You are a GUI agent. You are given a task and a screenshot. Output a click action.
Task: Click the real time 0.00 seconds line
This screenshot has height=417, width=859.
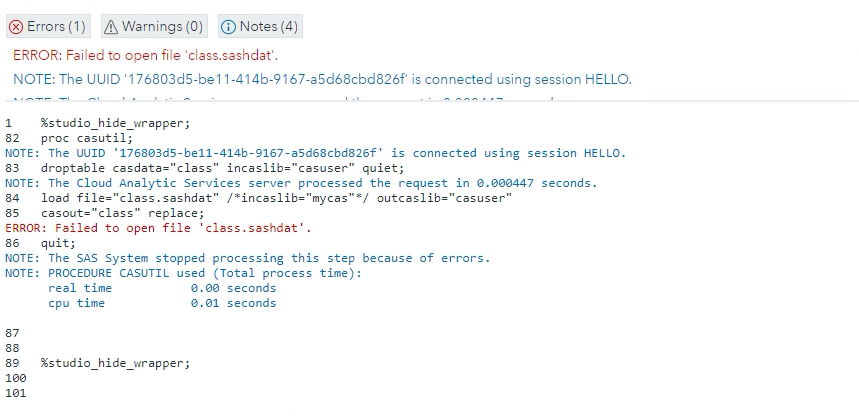click(x=162, y=288)
